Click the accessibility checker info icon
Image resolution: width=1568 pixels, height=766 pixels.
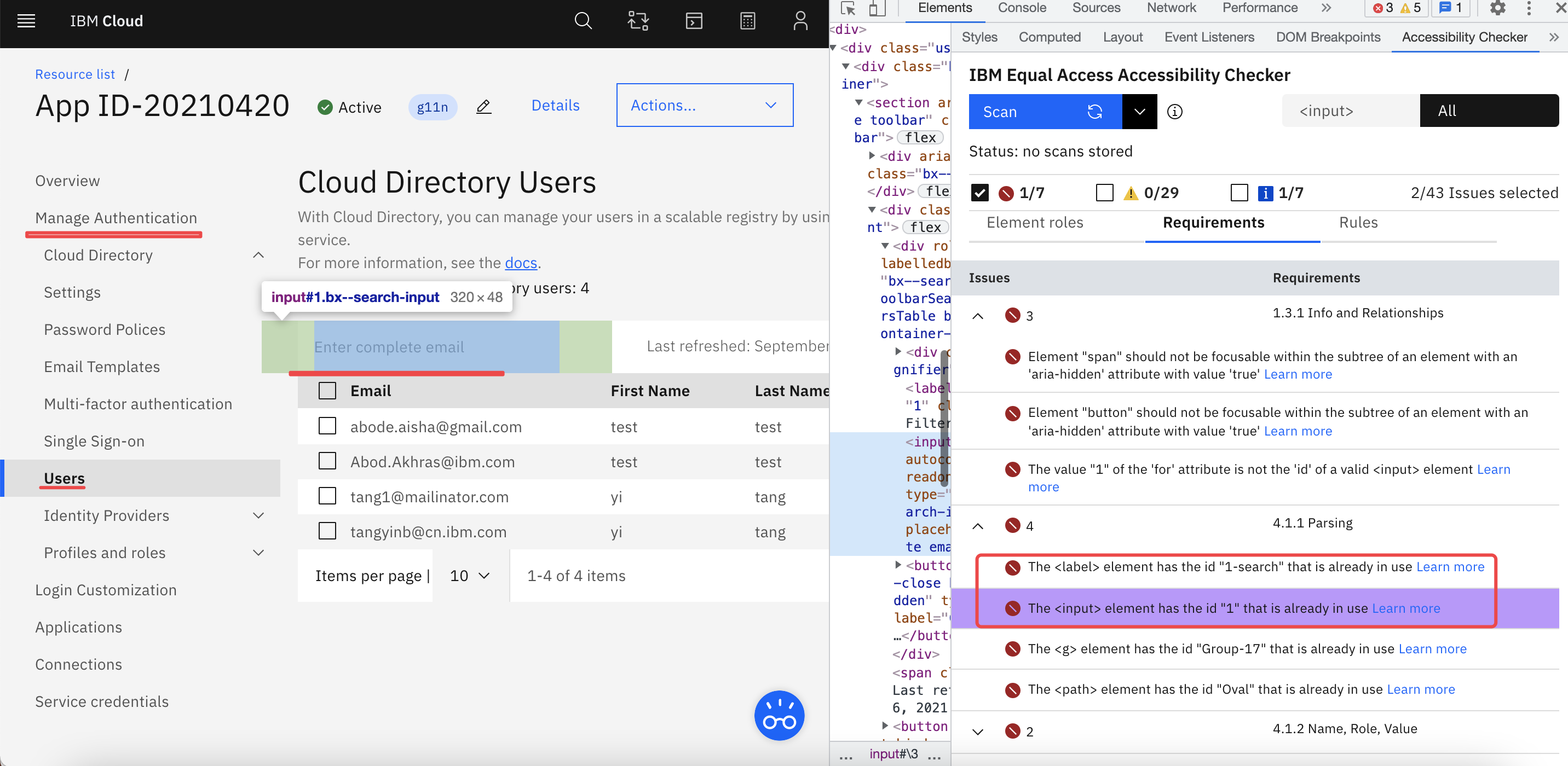(x=1174, y=112)
